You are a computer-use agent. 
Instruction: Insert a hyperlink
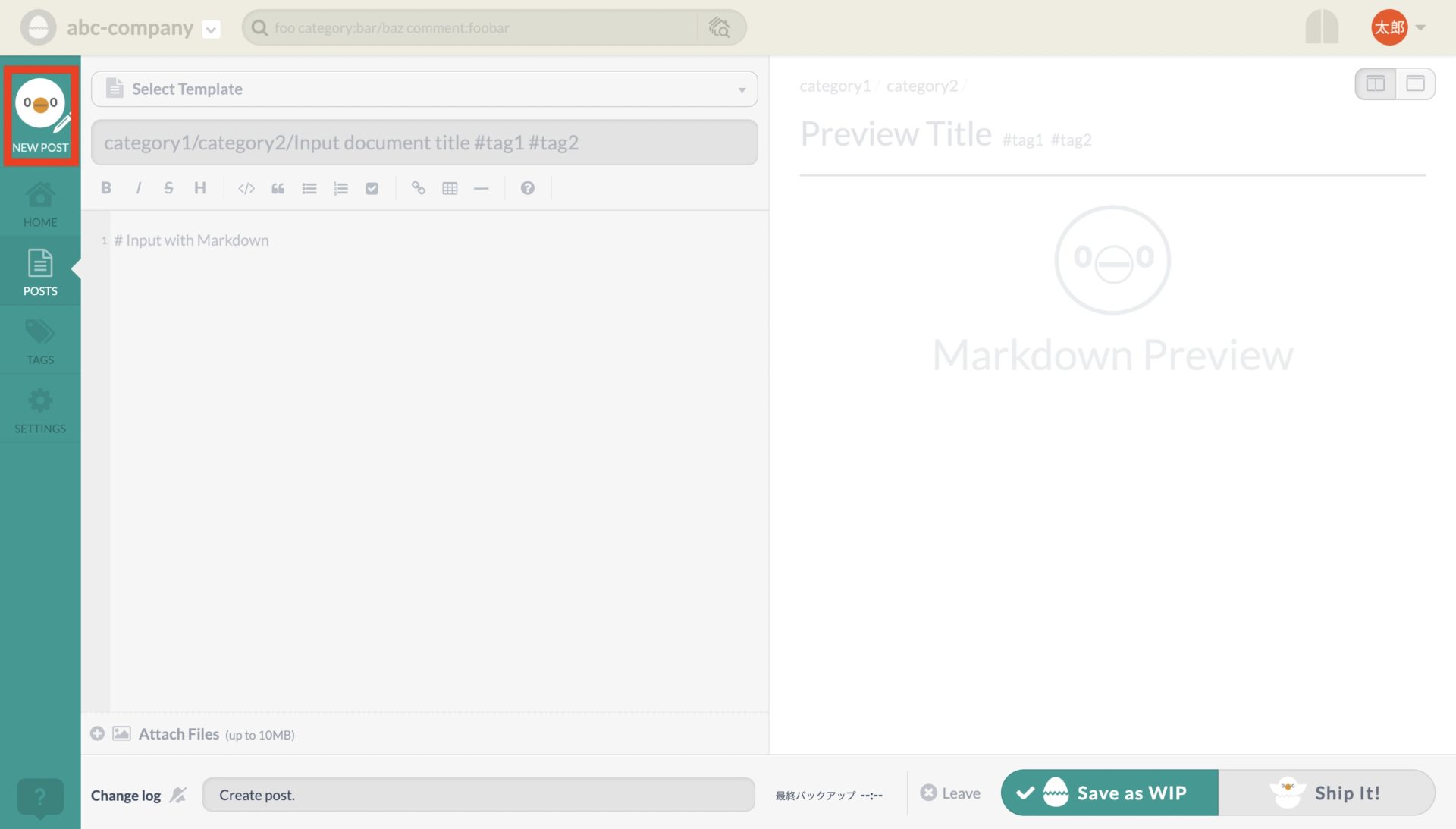(x=419, y=188)
